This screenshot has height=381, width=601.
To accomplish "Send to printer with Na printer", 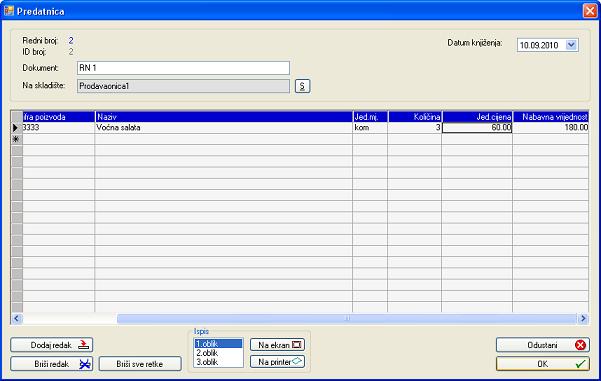I will coord(278,361).
